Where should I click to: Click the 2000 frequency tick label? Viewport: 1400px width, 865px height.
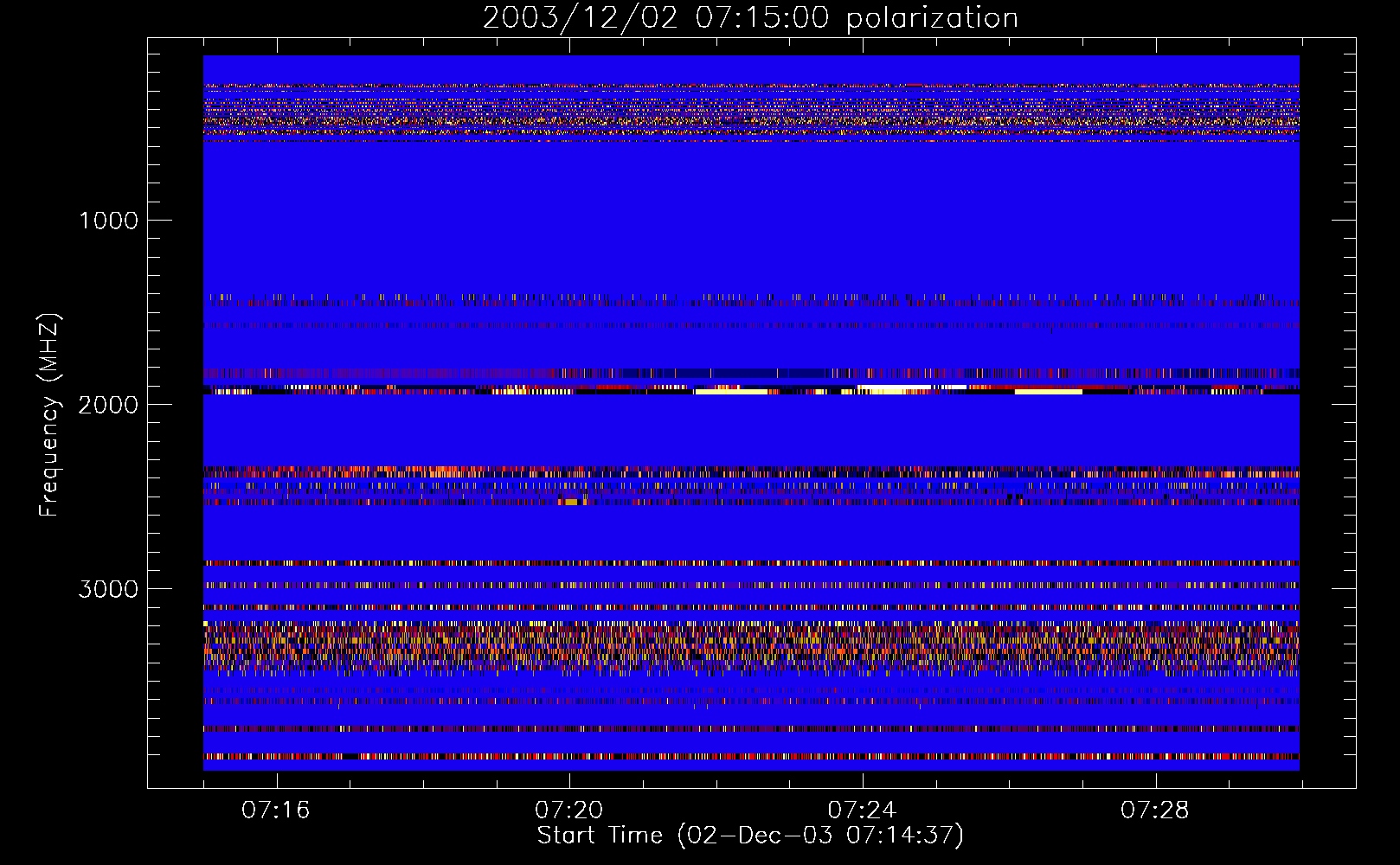coord(109,405)
